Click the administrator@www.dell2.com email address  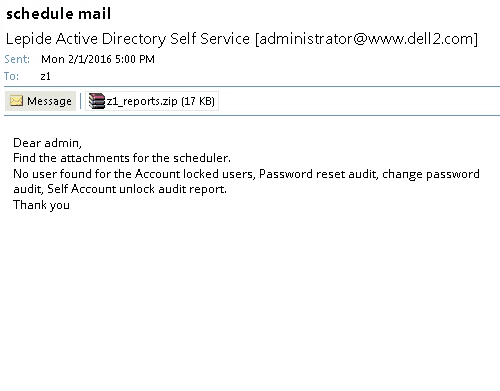(366, 39)
